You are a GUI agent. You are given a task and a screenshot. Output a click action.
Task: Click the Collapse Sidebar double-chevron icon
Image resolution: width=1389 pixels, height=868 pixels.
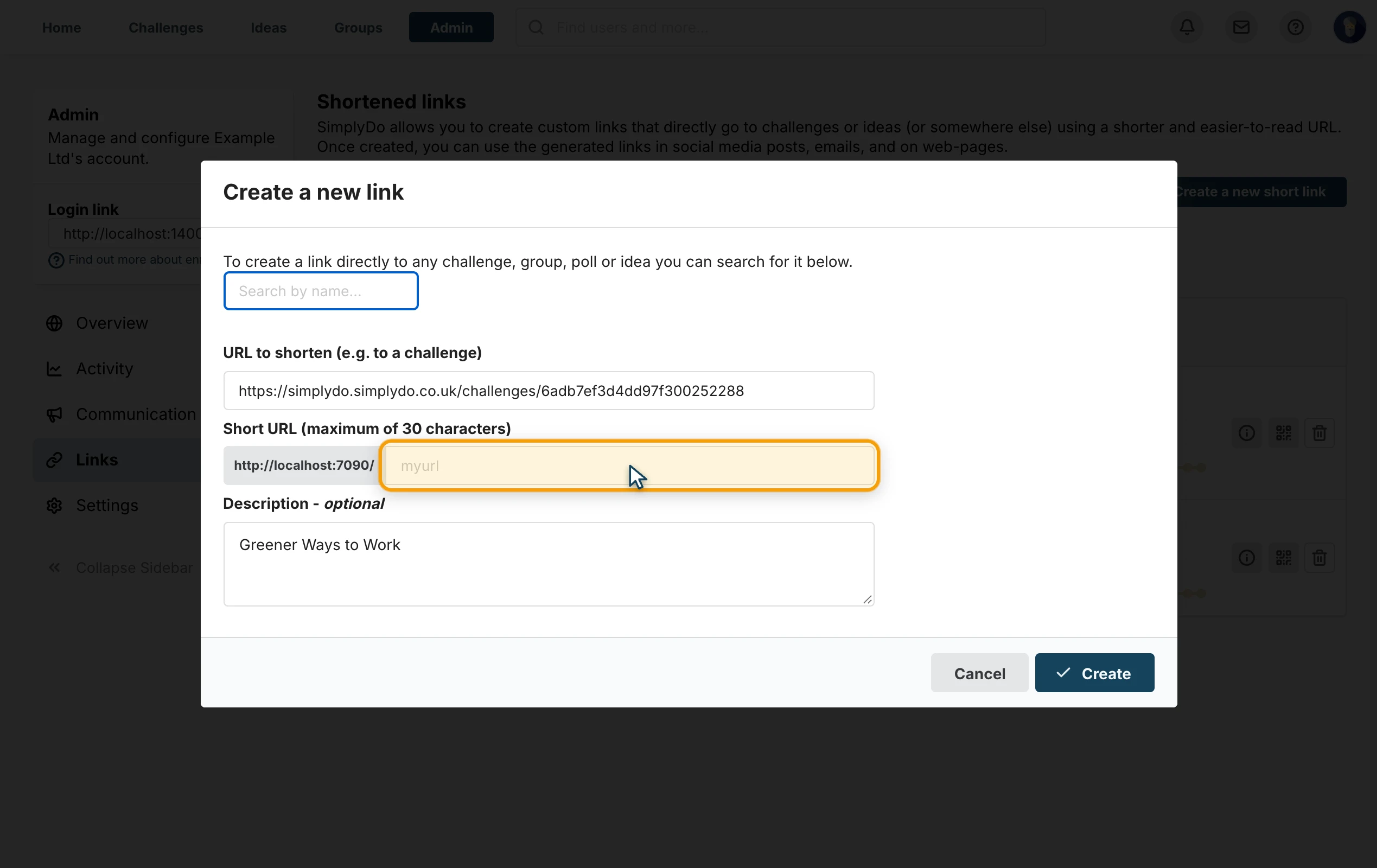click(x=54, y=568)
